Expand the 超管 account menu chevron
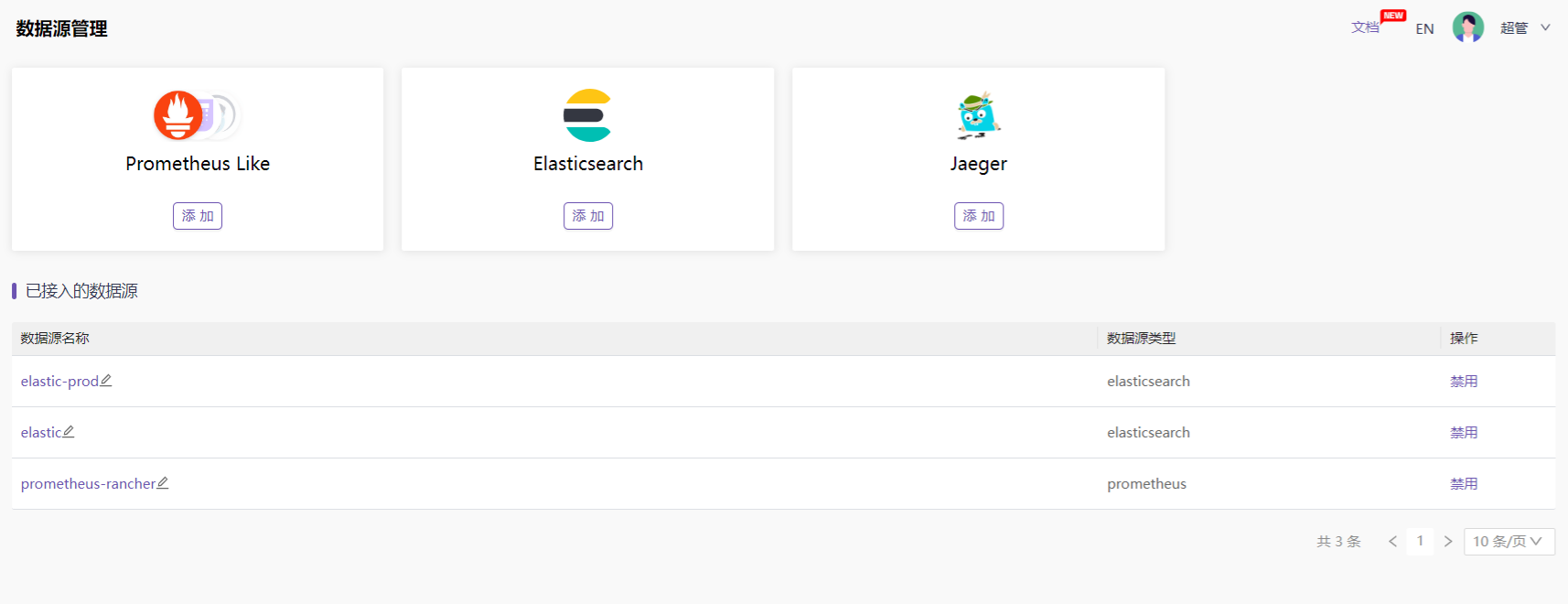1568x604 pixels. (1547, 27)
